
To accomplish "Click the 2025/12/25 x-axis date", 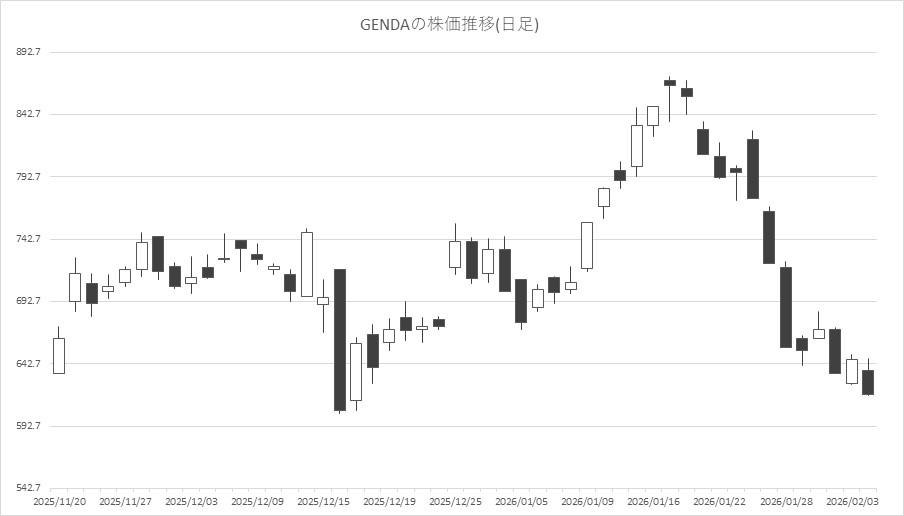I will tap(455, 500).
